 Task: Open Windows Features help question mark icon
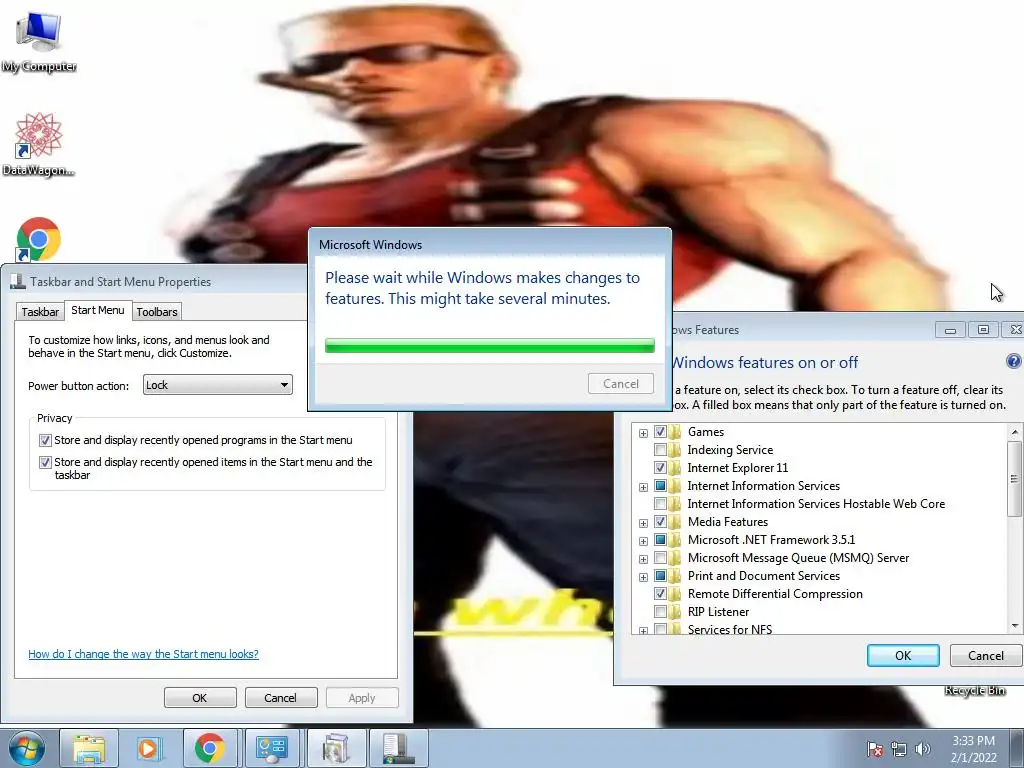[1014, 361]
